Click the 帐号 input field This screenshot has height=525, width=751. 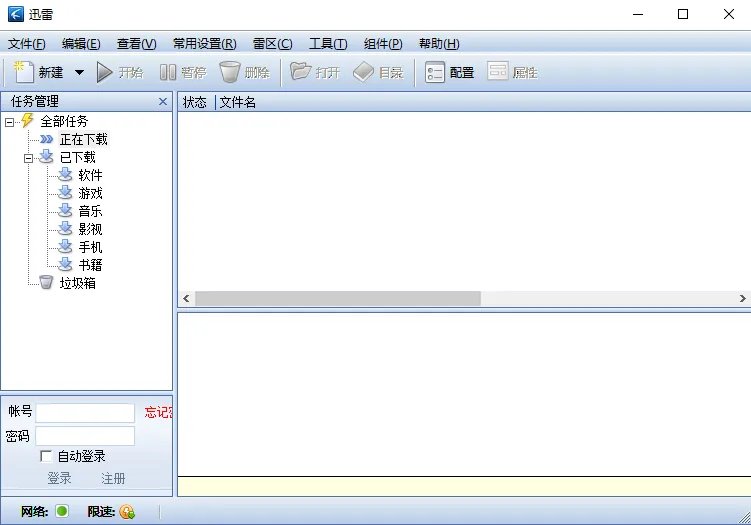click(x=86, y=413)
